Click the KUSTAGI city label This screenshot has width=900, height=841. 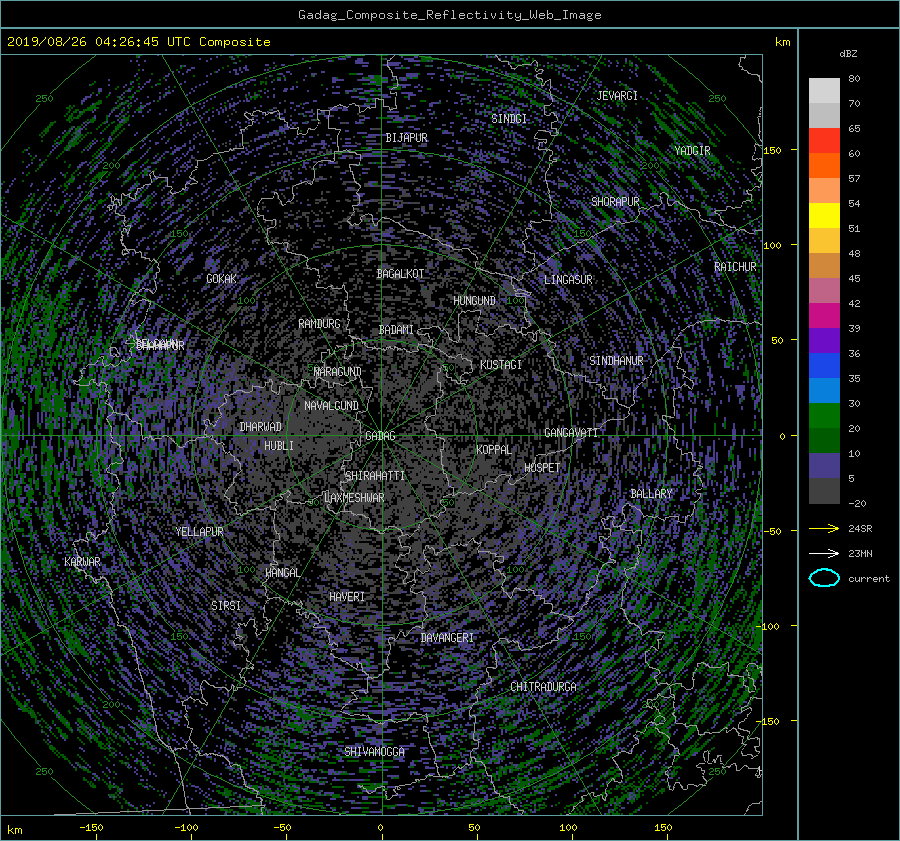pyautogui.click(x=501, y=365)
